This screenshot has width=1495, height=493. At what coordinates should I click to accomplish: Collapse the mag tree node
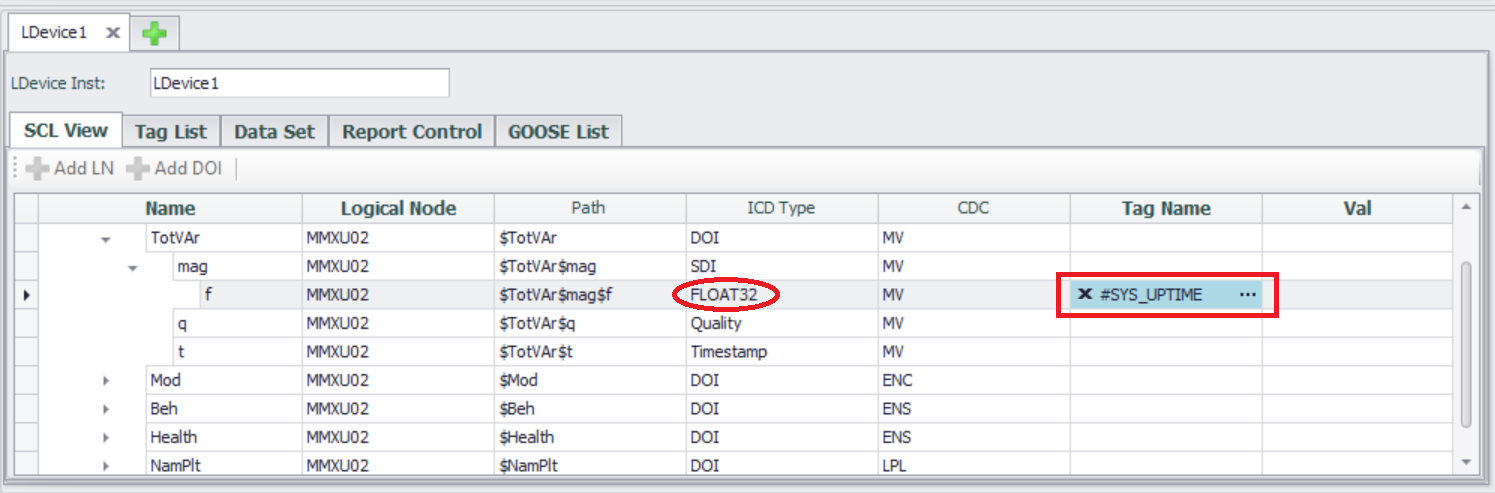(132, 268)
